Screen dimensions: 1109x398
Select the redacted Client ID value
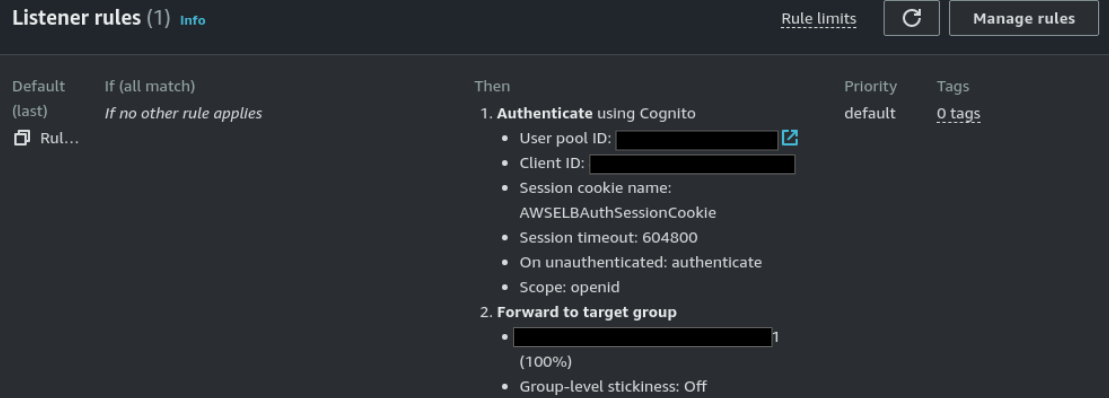pyautogui.click(x=692, y=164)
